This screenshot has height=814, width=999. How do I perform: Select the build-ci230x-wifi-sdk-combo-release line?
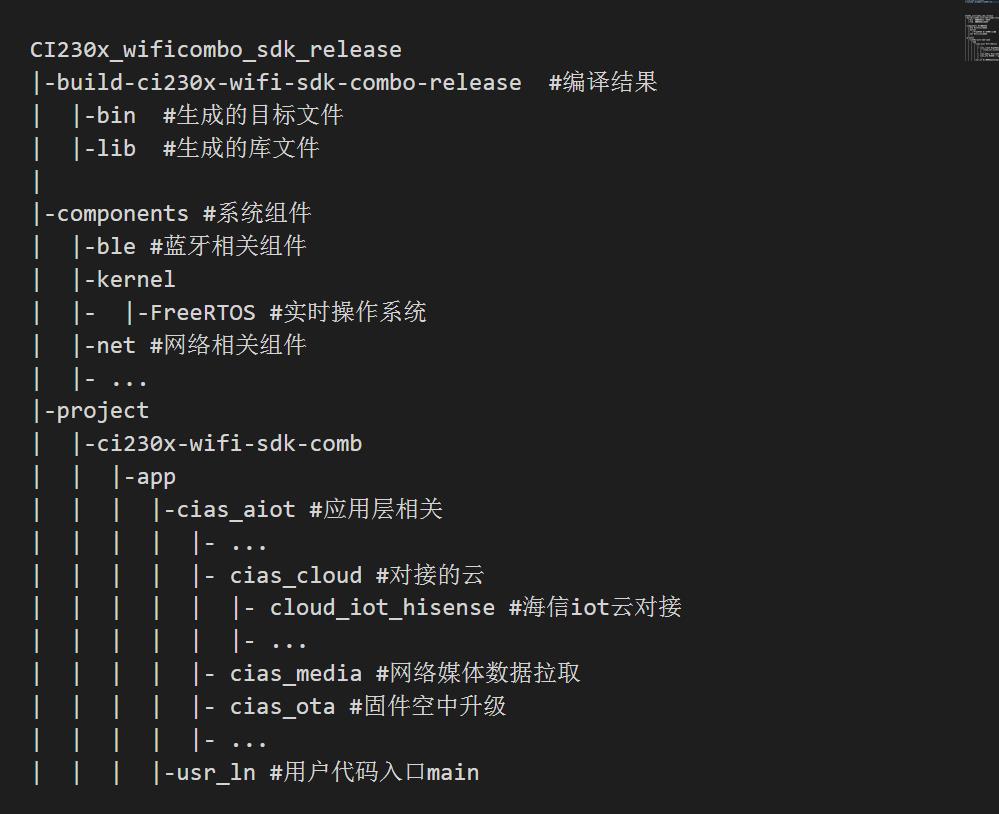345,82
